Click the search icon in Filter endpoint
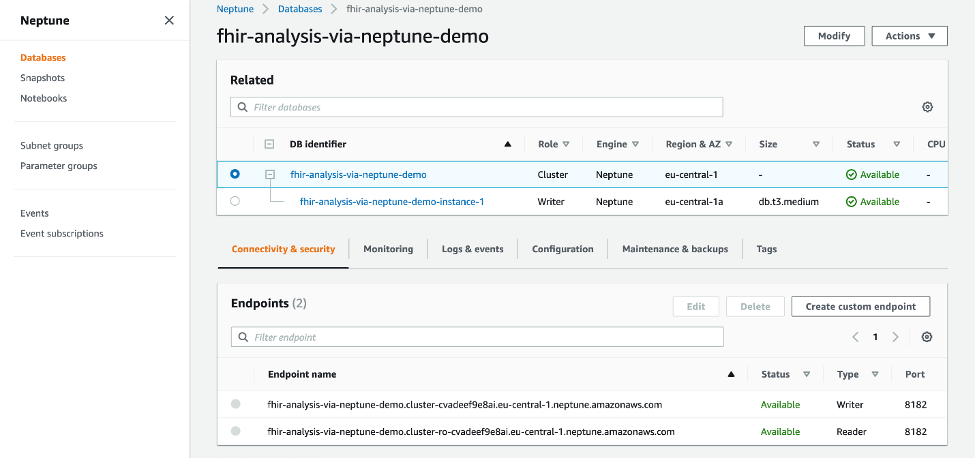Screen dimensions: 977x458 tap(243, 337)
